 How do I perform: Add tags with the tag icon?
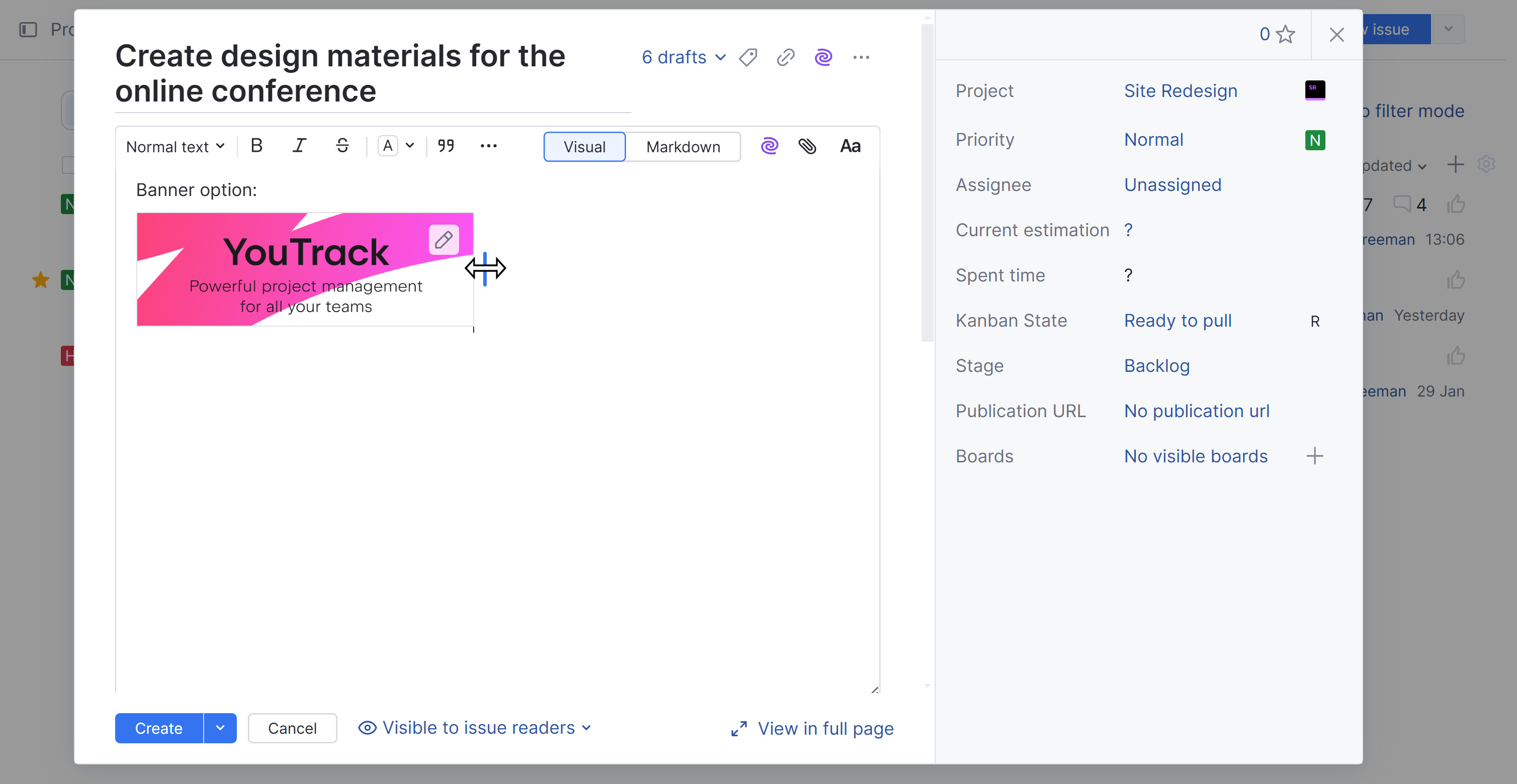tap(747, 57)
